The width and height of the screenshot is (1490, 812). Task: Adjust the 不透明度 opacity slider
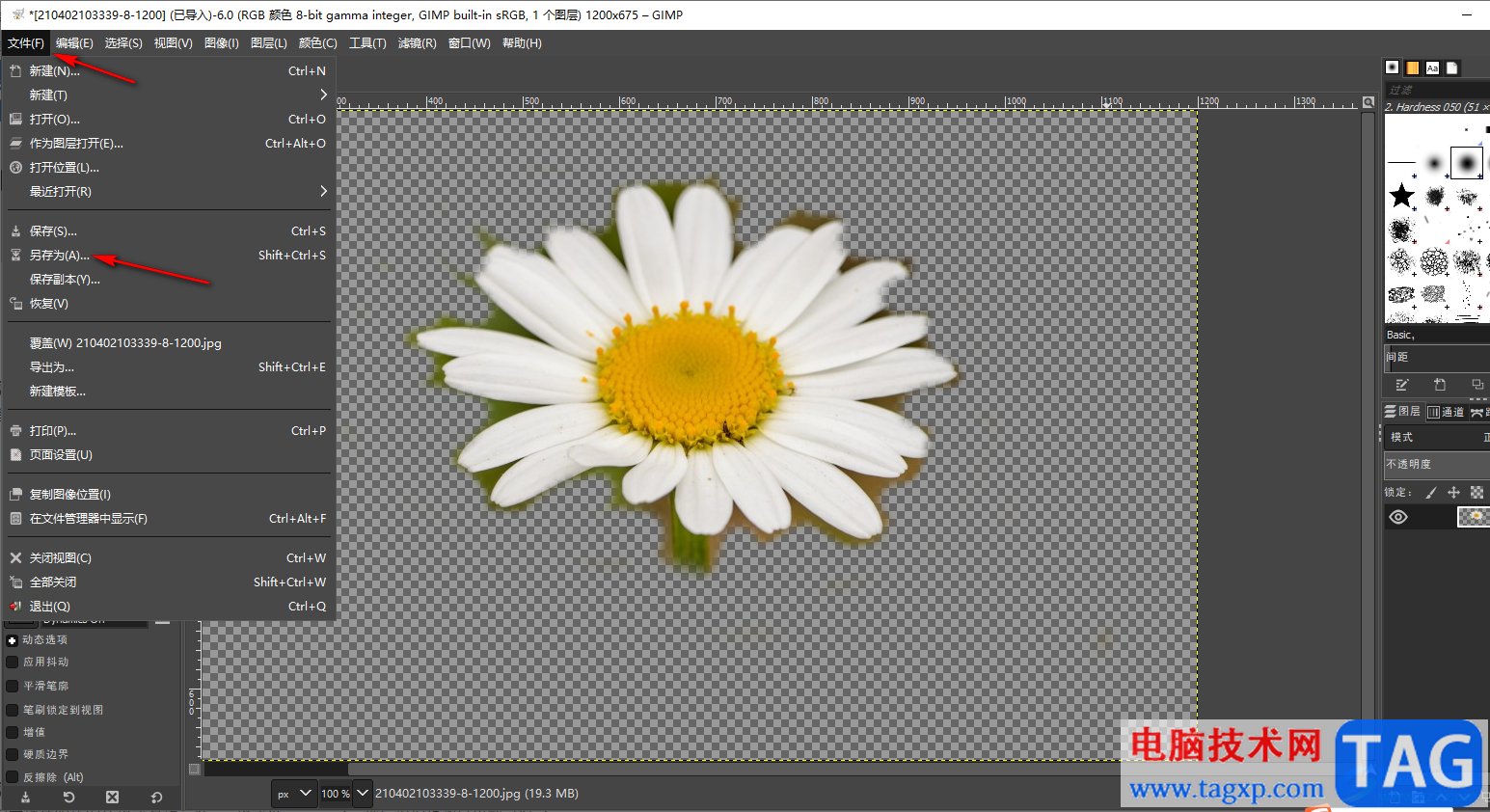click(1437, 464)
